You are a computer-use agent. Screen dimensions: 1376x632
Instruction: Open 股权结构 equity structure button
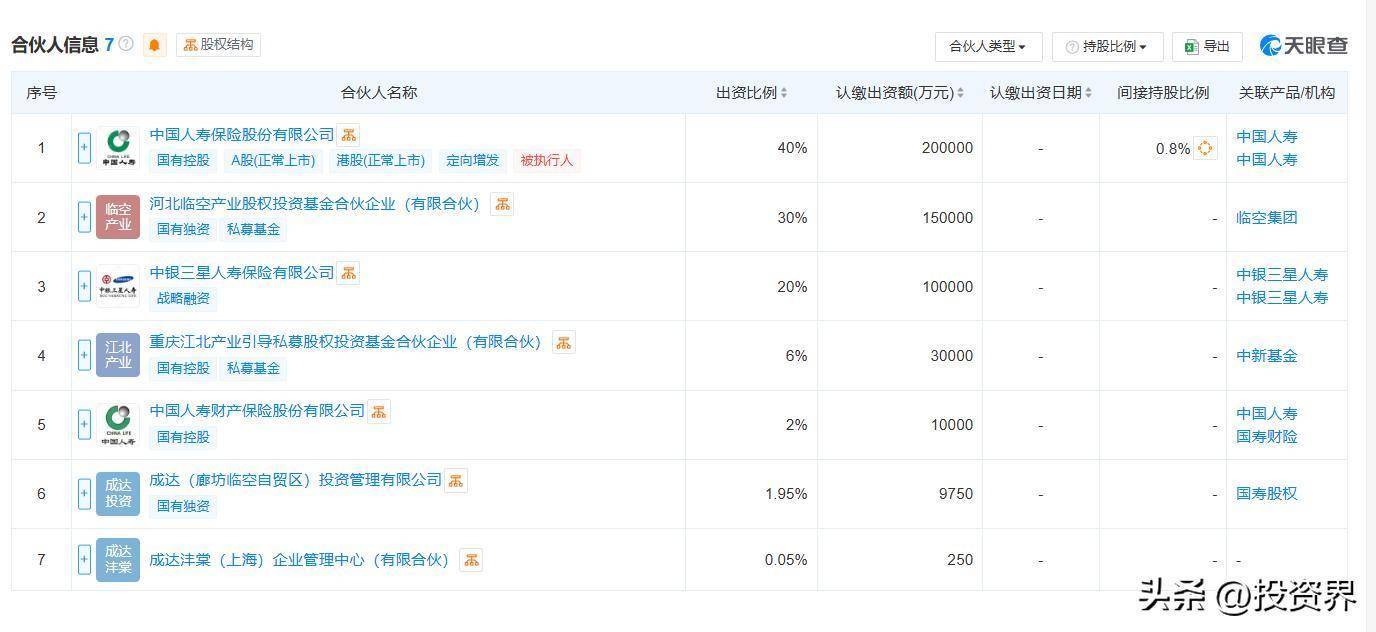pyautogui.click(x=218, y=45)
